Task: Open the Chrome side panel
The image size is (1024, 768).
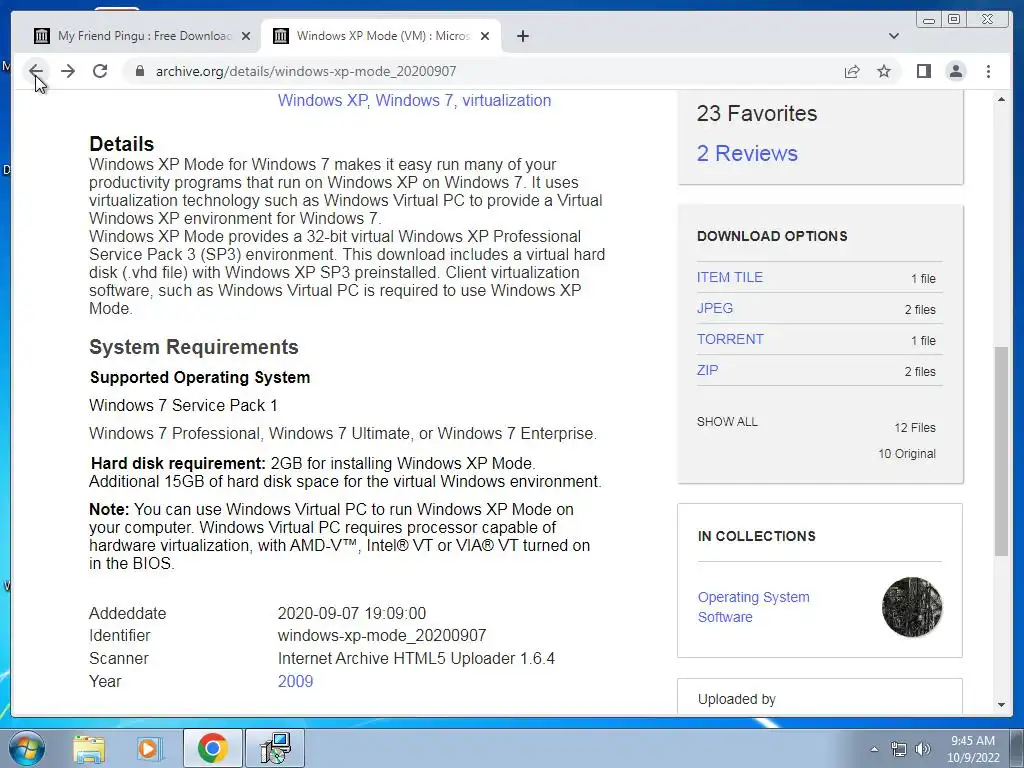Action: pos(923,71)
